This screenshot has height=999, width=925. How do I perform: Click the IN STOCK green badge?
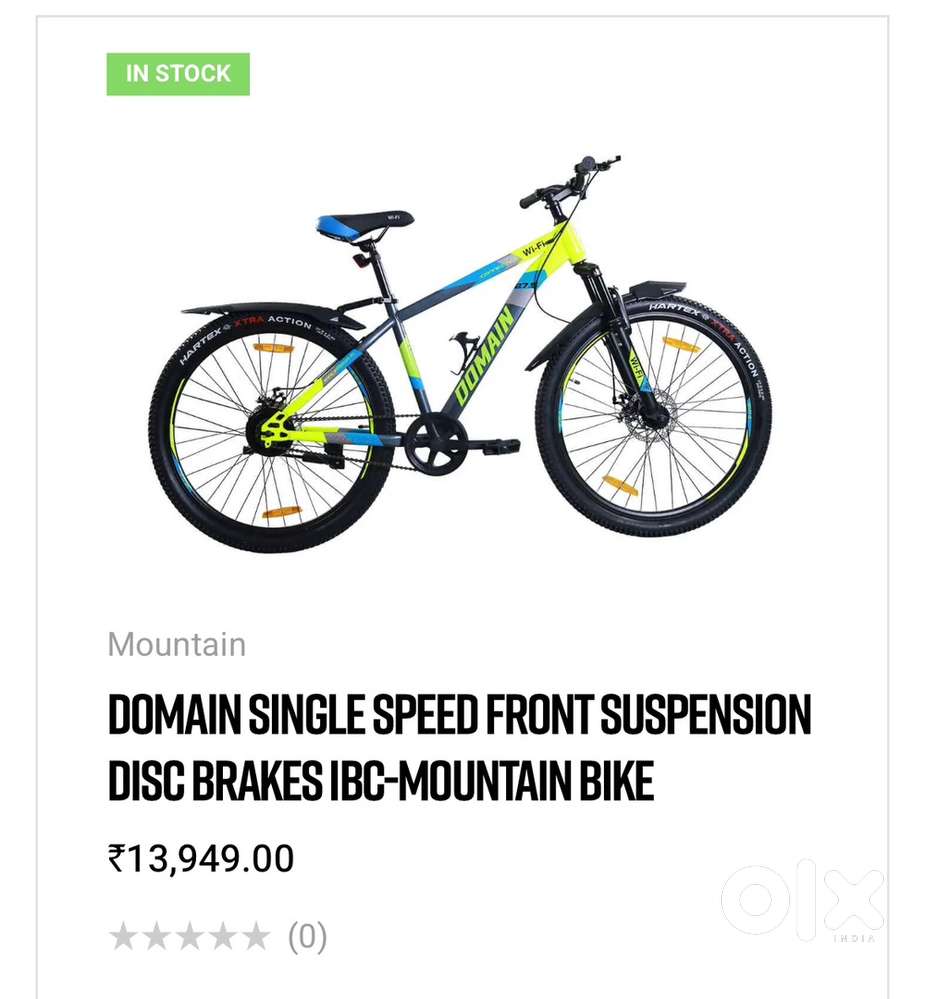point(178,74)
